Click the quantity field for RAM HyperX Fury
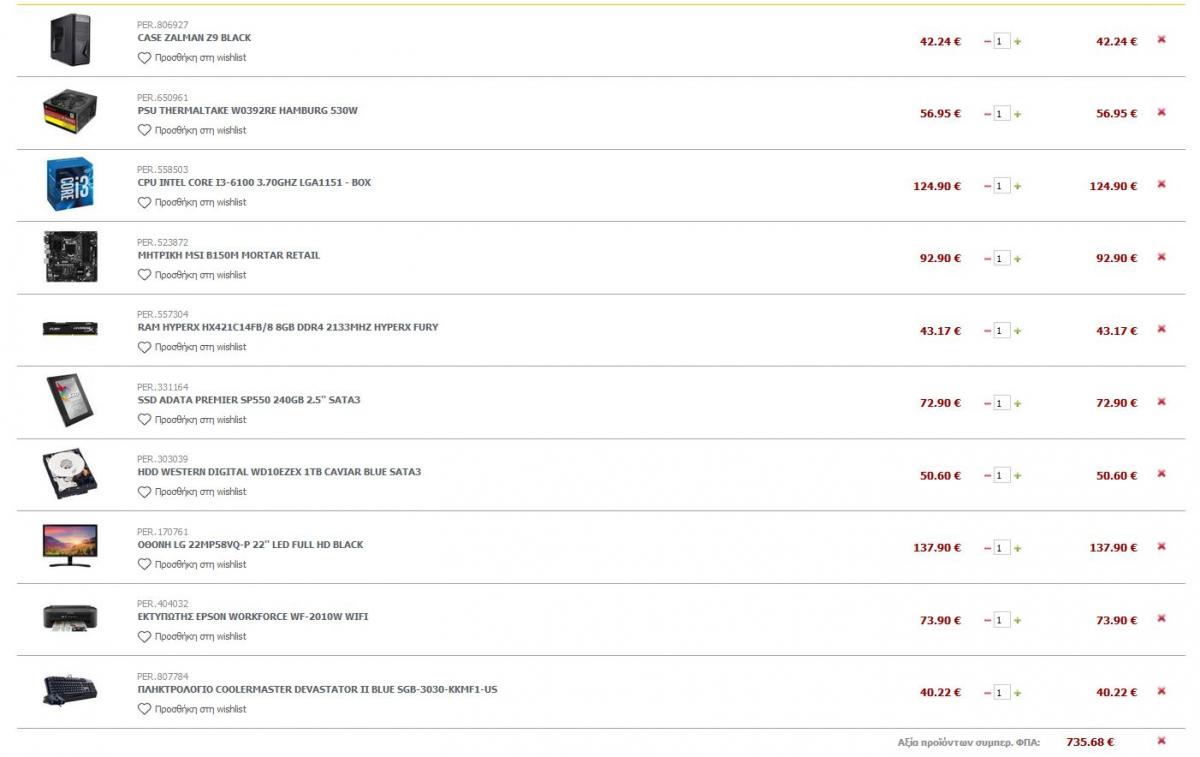The image size is (1200, 757). [x=1002, y=331]
